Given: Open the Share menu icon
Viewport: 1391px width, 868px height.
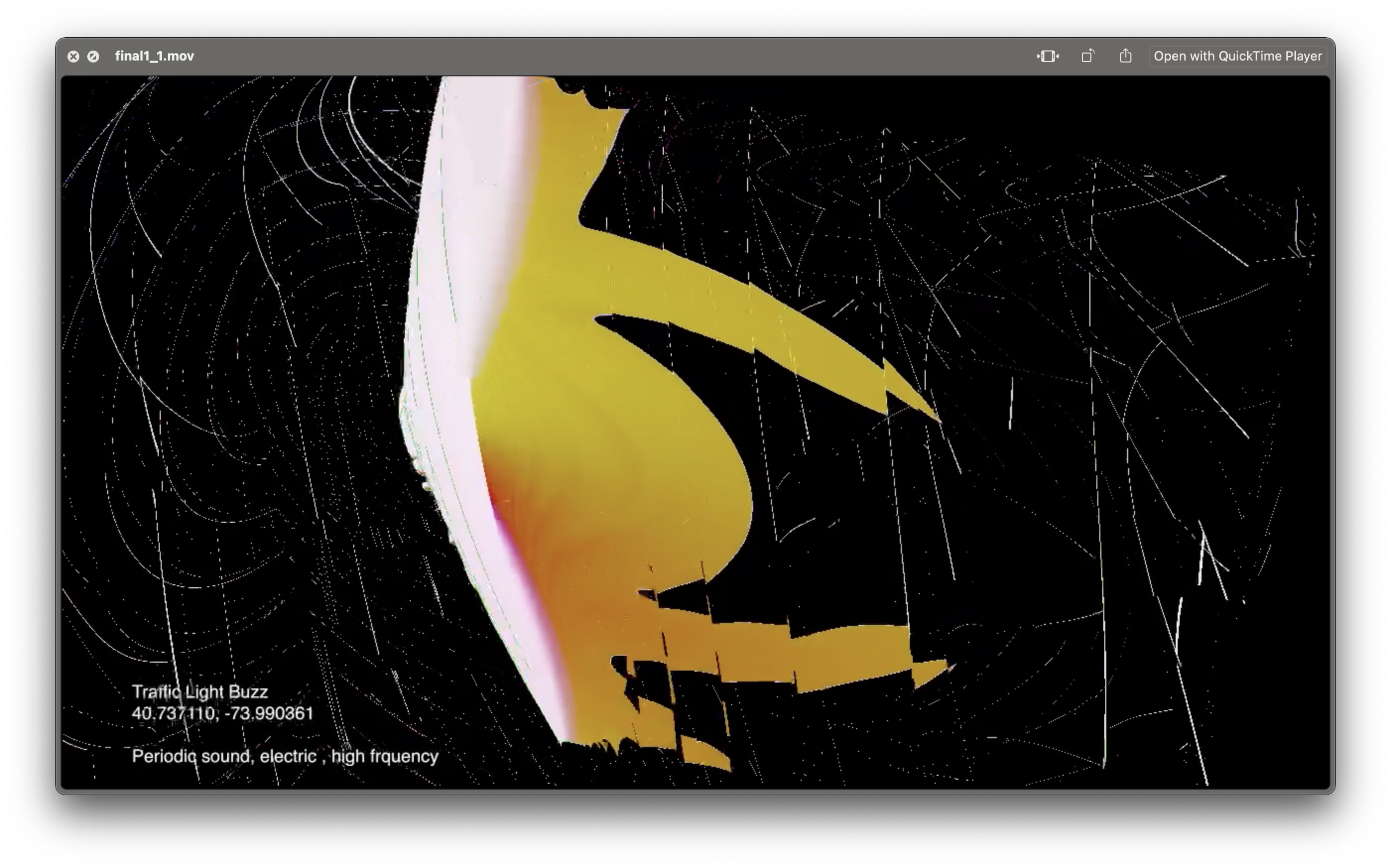Looking at the screenshot, I should click(1125, 56).
